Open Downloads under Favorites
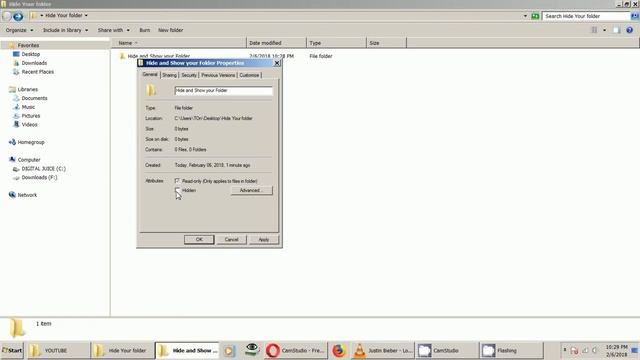The height and width of the screenshot is (360, 640). pyautogui.click(x=34, y=63)
